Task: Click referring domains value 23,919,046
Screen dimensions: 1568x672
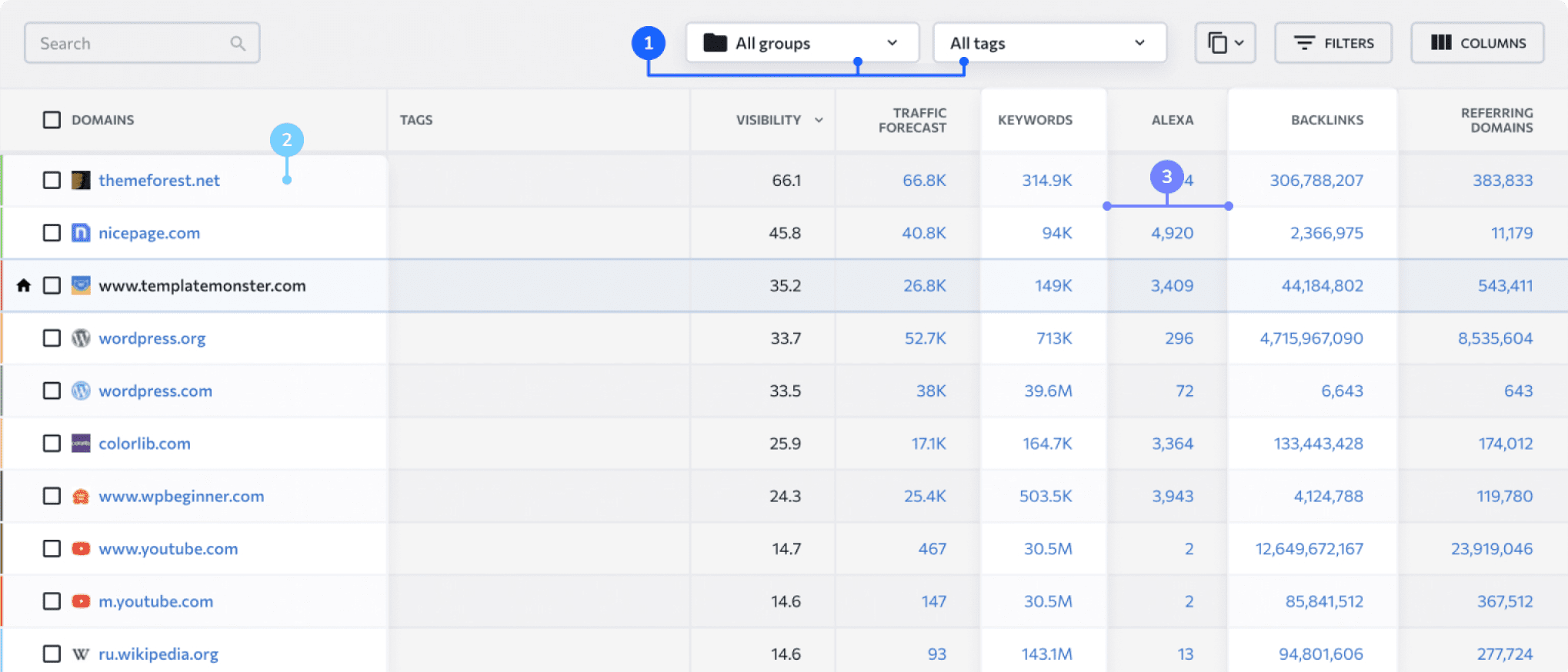Action: [1493, 549]
